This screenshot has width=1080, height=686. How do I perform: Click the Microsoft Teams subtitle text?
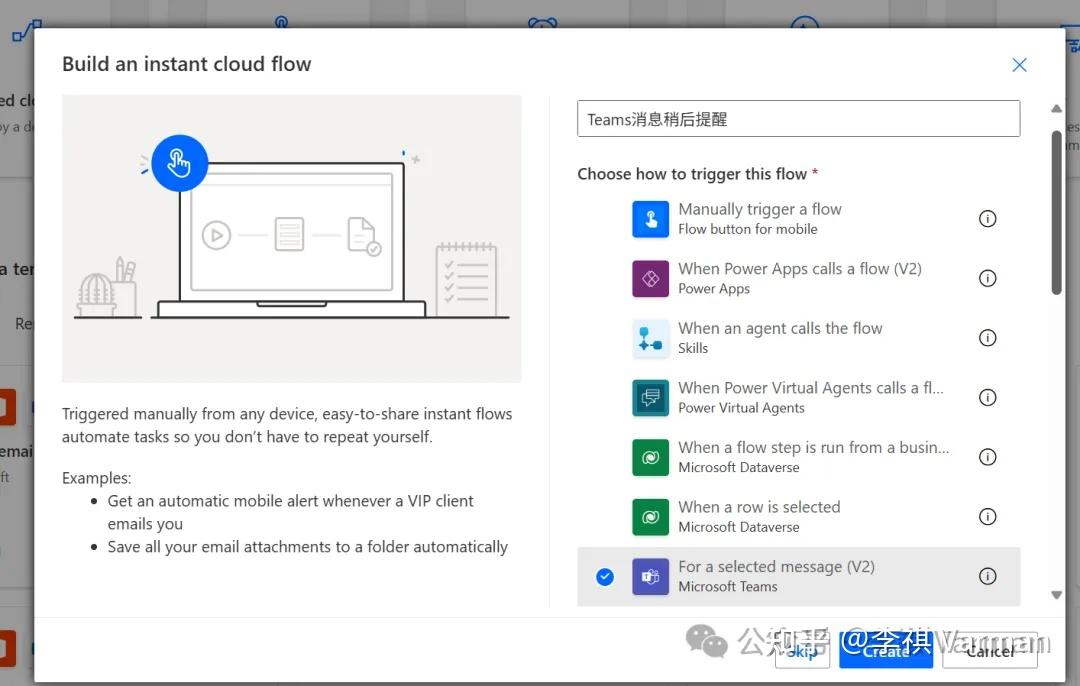click(x=727, y=587)
